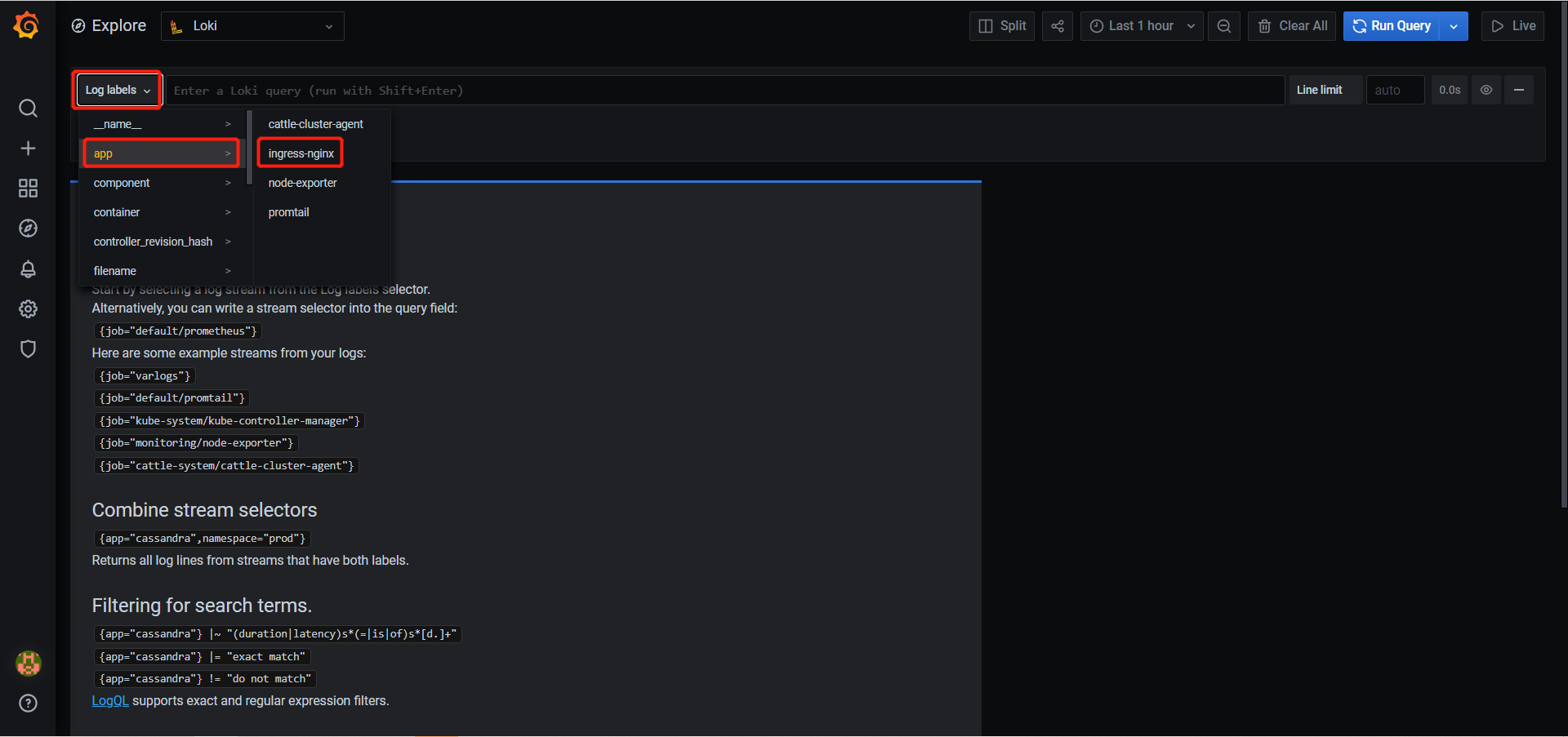Open the Alerting bell icon
Image resolution: width=1568 pixels, height=737 pixels.
28,269
